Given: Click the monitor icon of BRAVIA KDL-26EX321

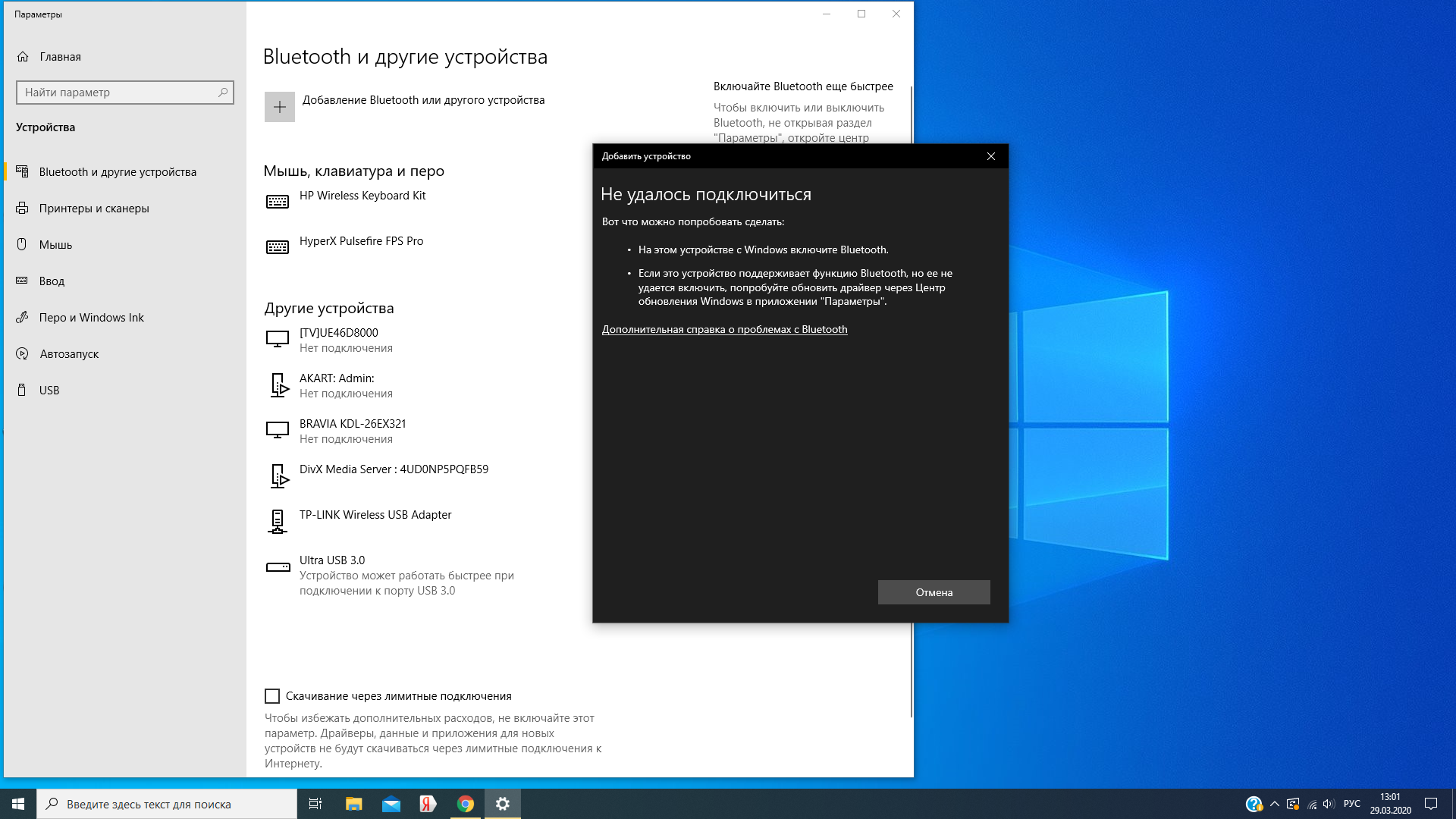Looking at the screenshot, I should pyautogui.click(x=278, y=430).
